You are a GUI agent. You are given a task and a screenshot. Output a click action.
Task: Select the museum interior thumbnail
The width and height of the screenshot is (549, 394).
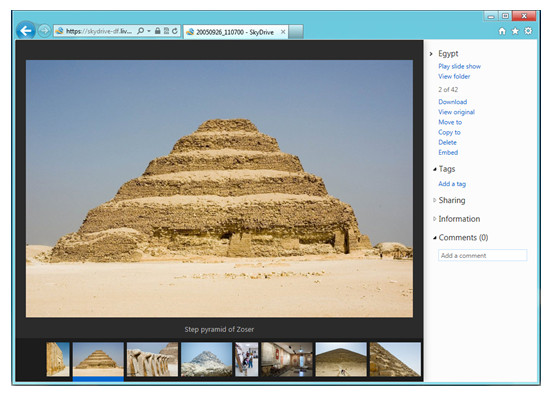click(287, 359)
